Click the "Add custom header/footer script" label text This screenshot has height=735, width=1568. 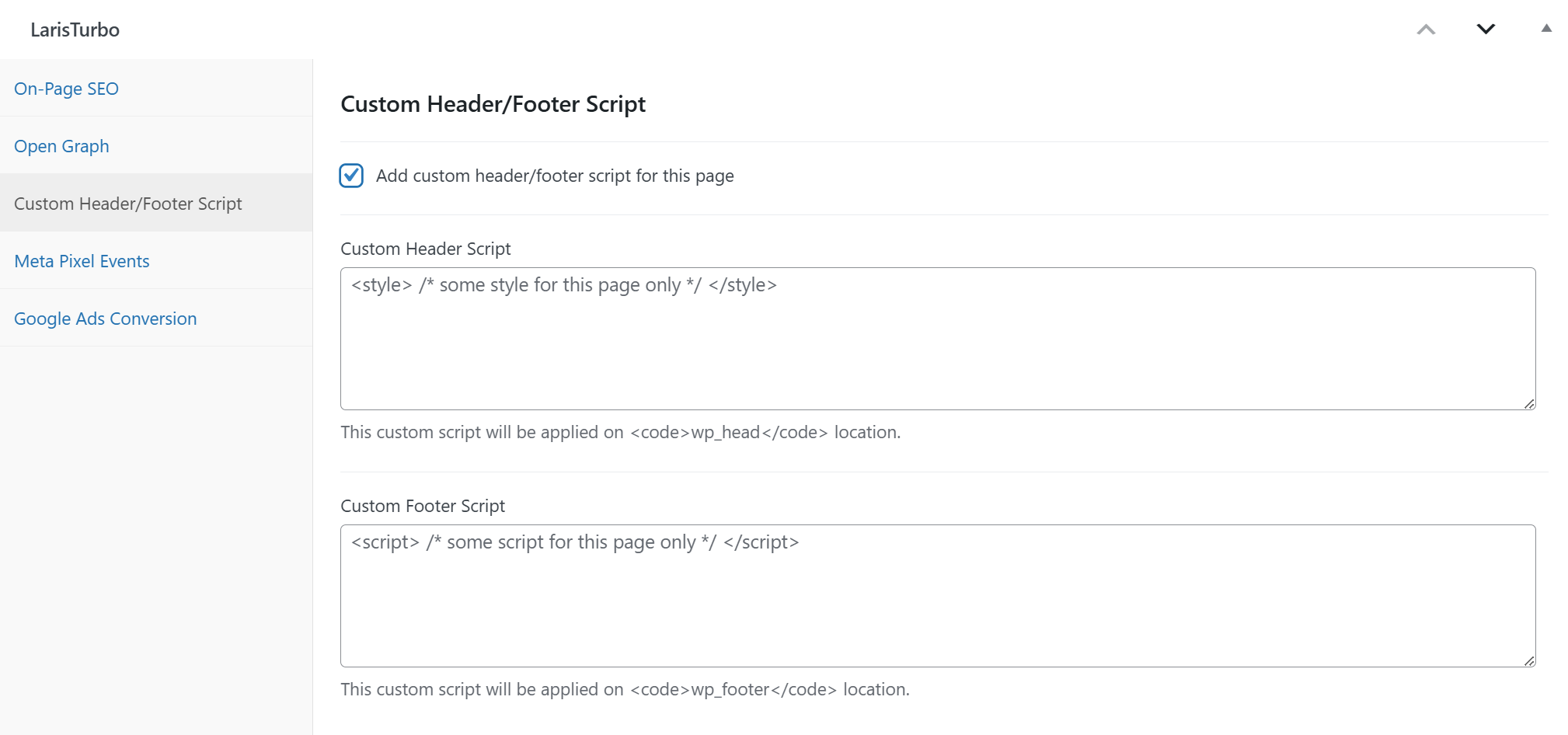tap(554, 176)
